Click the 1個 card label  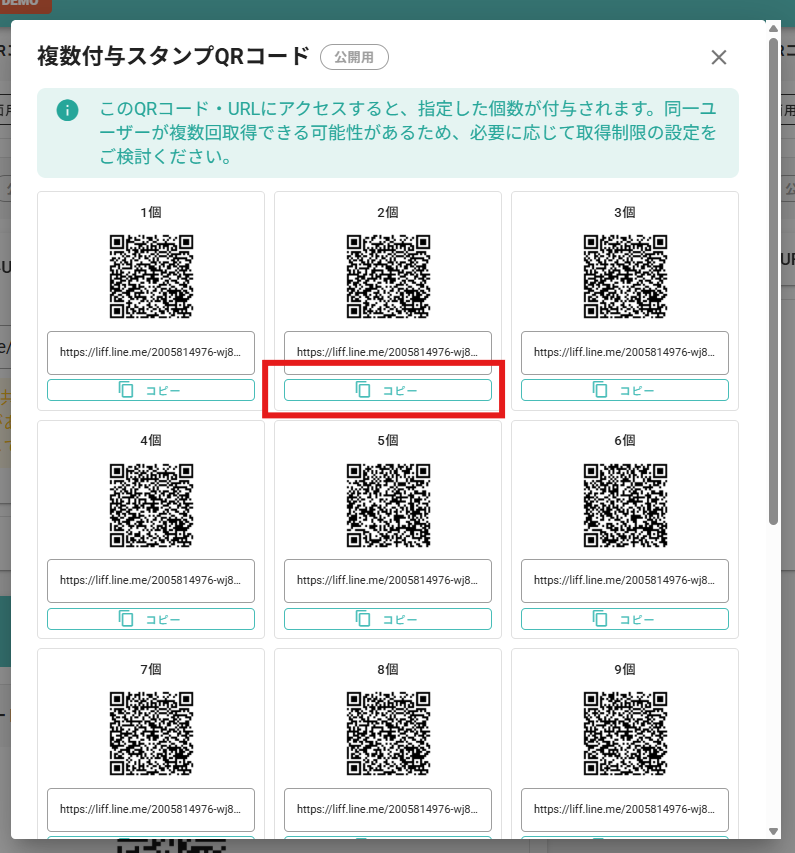(x=151, y=212)
